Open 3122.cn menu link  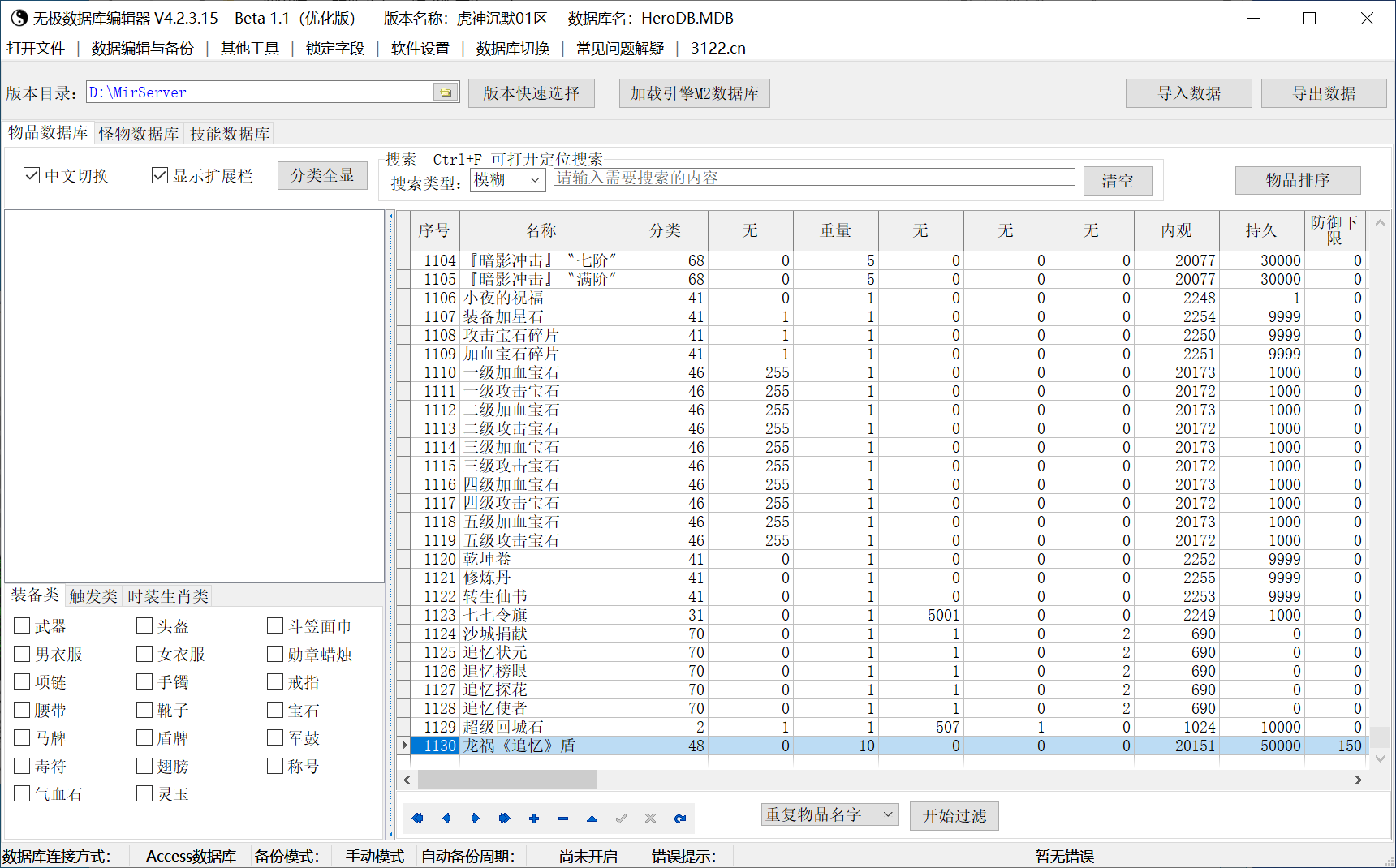point(718,49)
